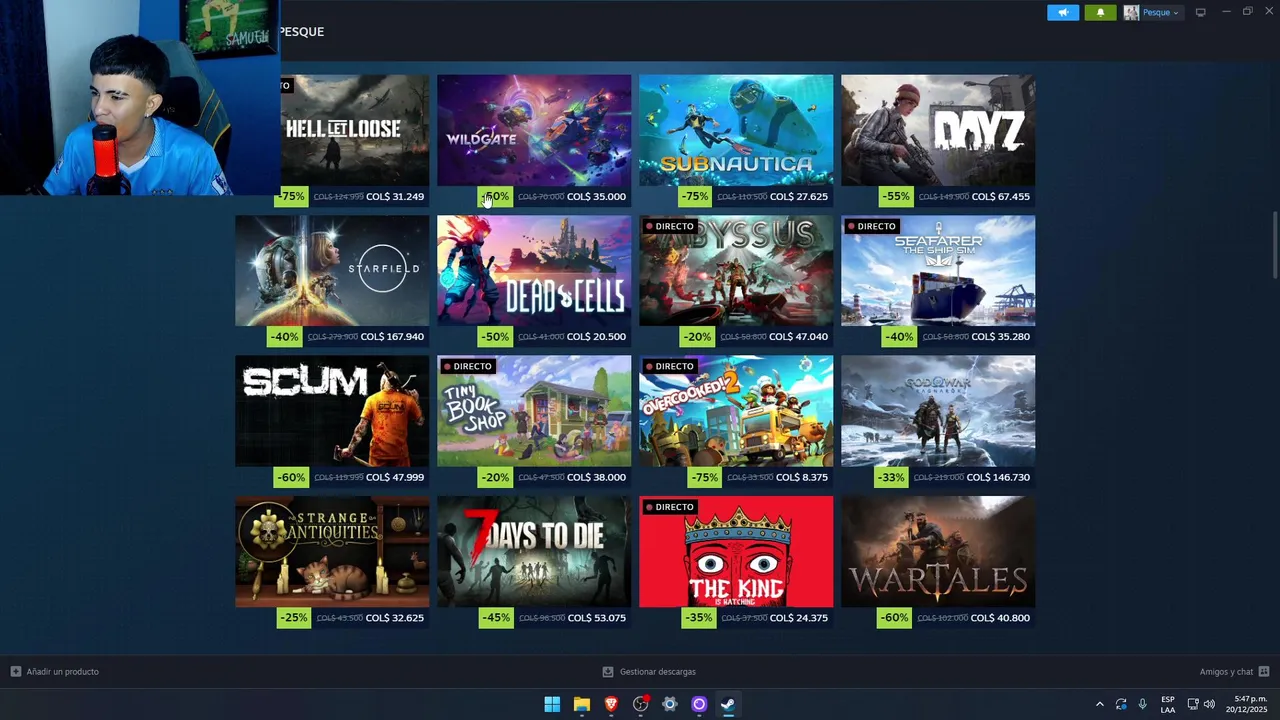Open the gear Settings app in the taskbar
This screenshot has height=720, width=1280.
(670, 704)
